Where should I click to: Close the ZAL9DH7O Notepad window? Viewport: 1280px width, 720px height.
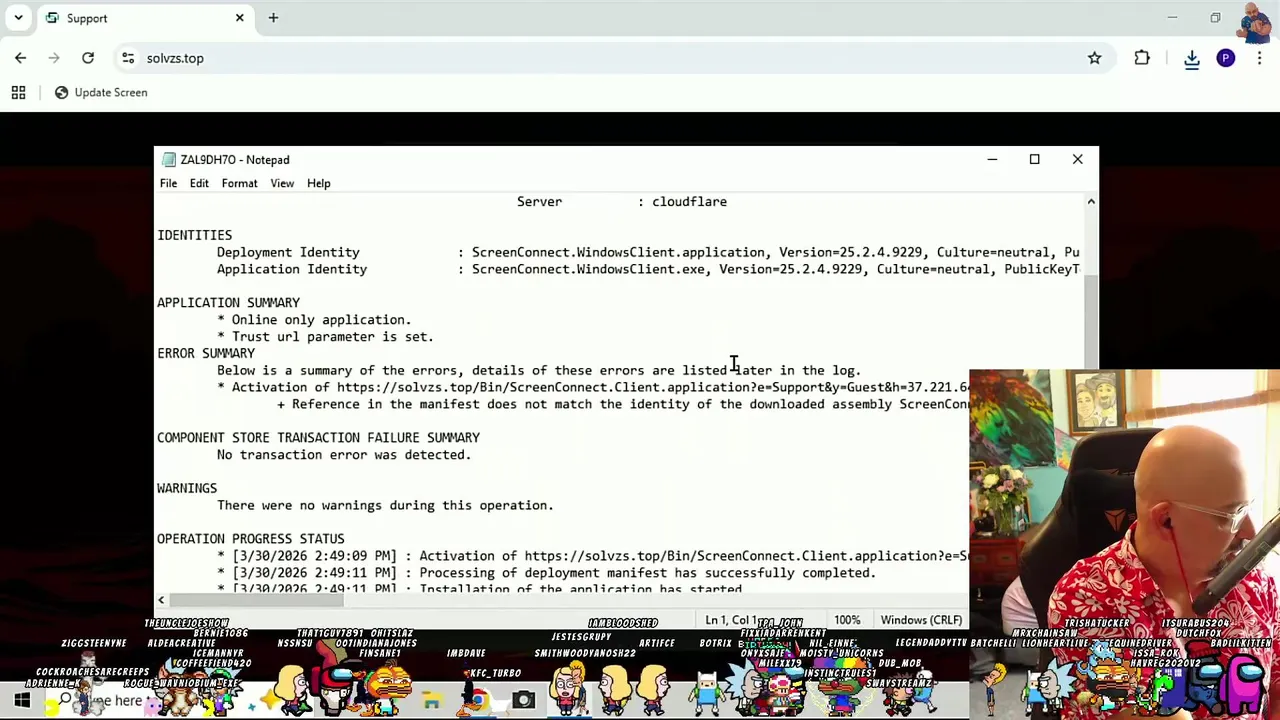[1077, 159]
